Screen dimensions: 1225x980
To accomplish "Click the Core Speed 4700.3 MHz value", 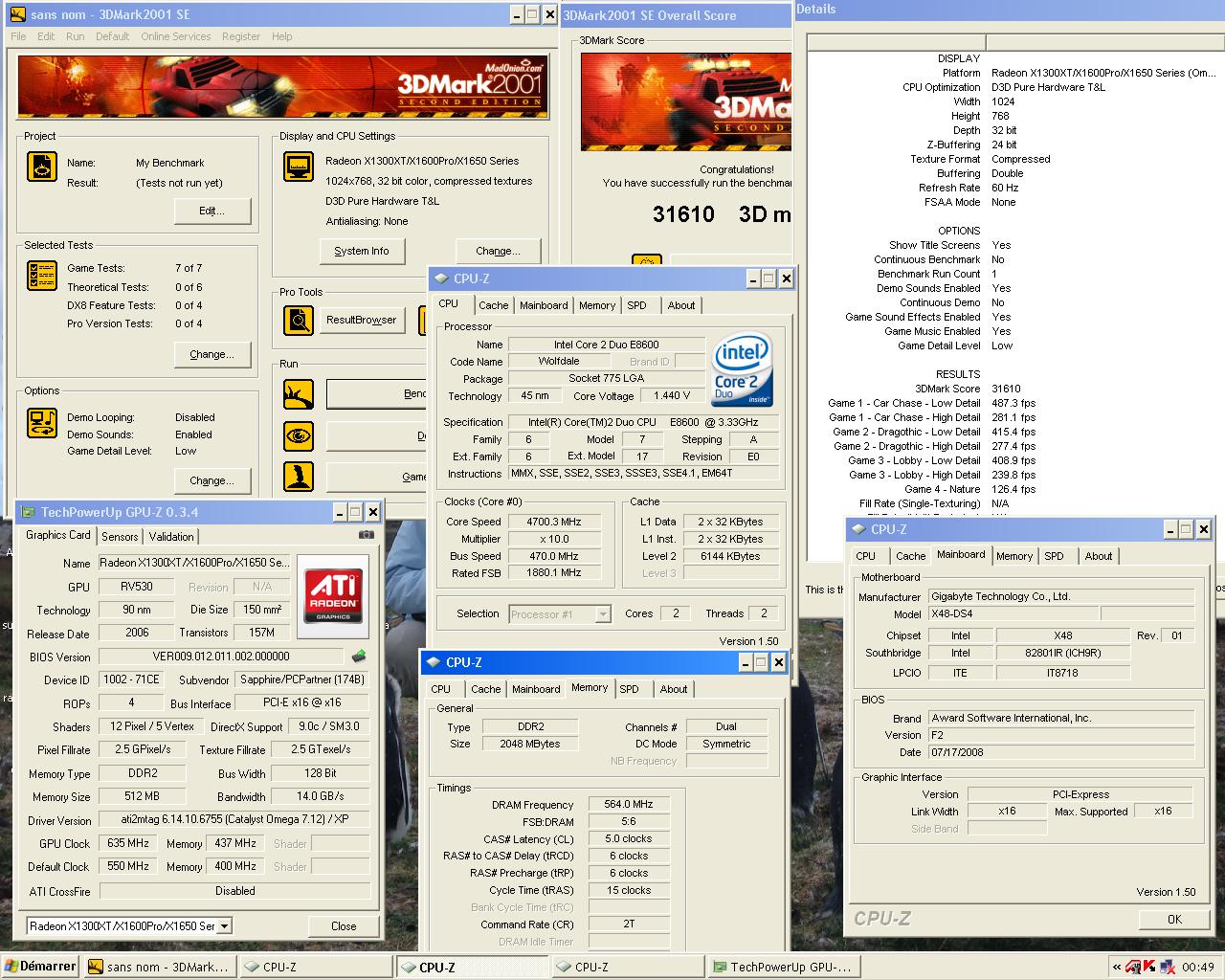I will (554, 522).
